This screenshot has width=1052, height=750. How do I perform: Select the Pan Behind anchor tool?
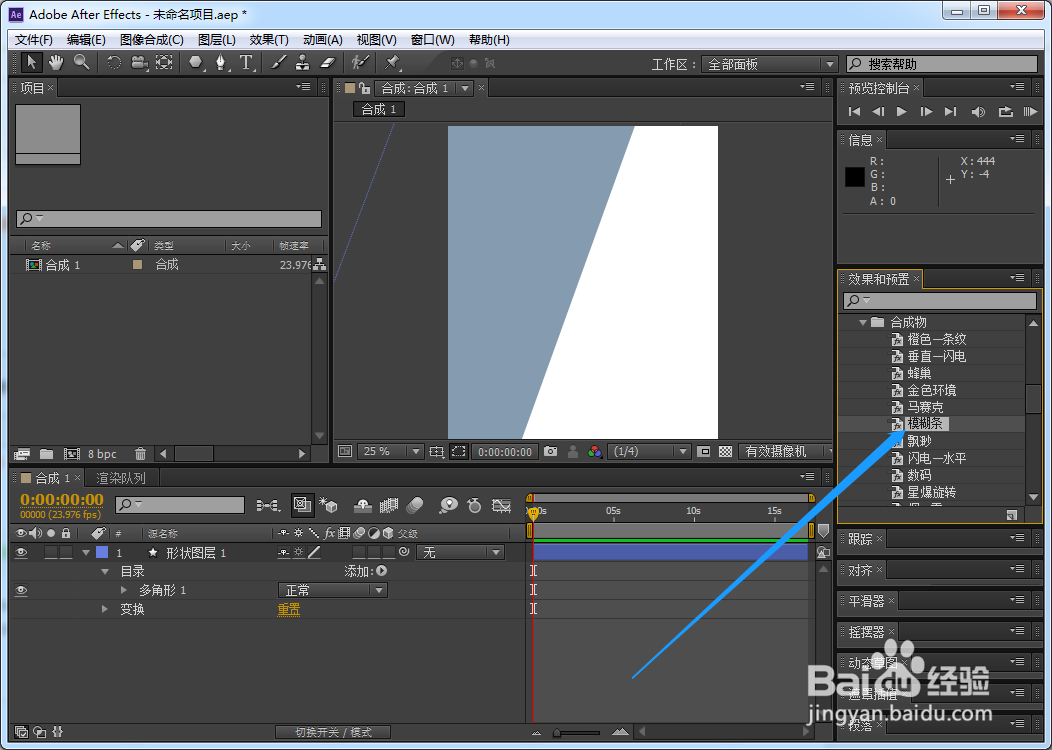coord(164,63)
